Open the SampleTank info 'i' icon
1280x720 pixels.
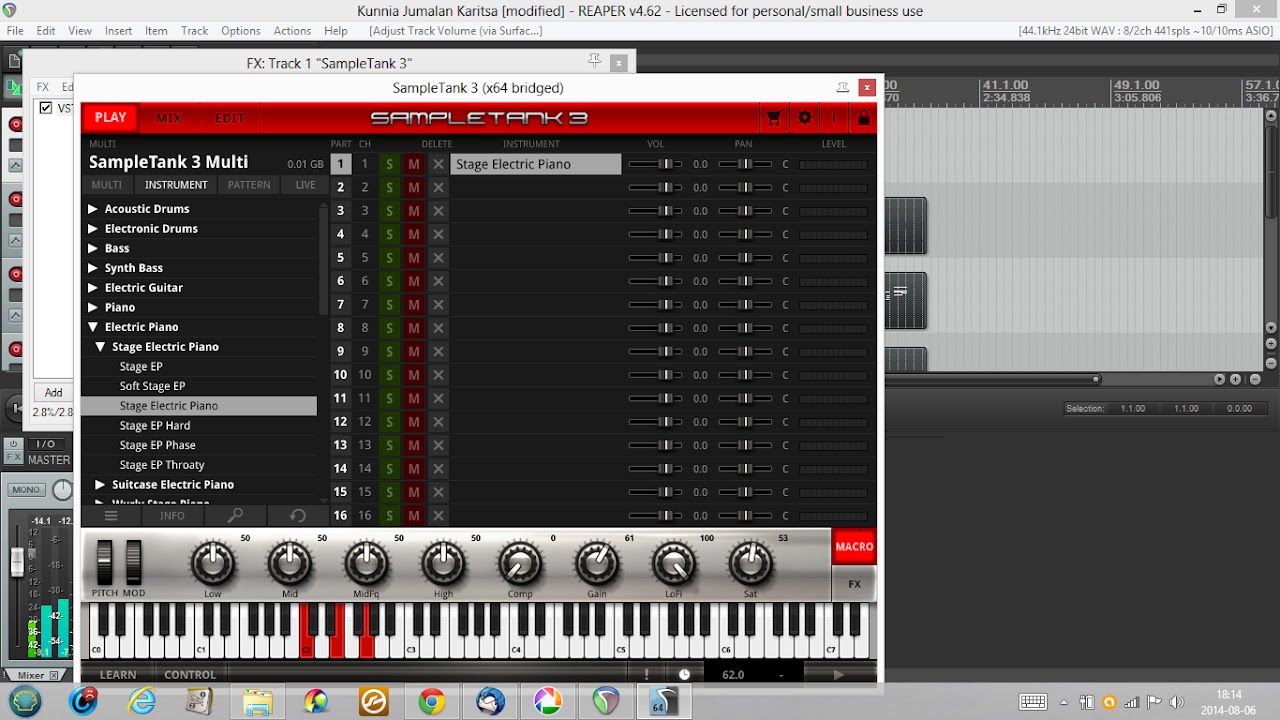pos(834,118)
